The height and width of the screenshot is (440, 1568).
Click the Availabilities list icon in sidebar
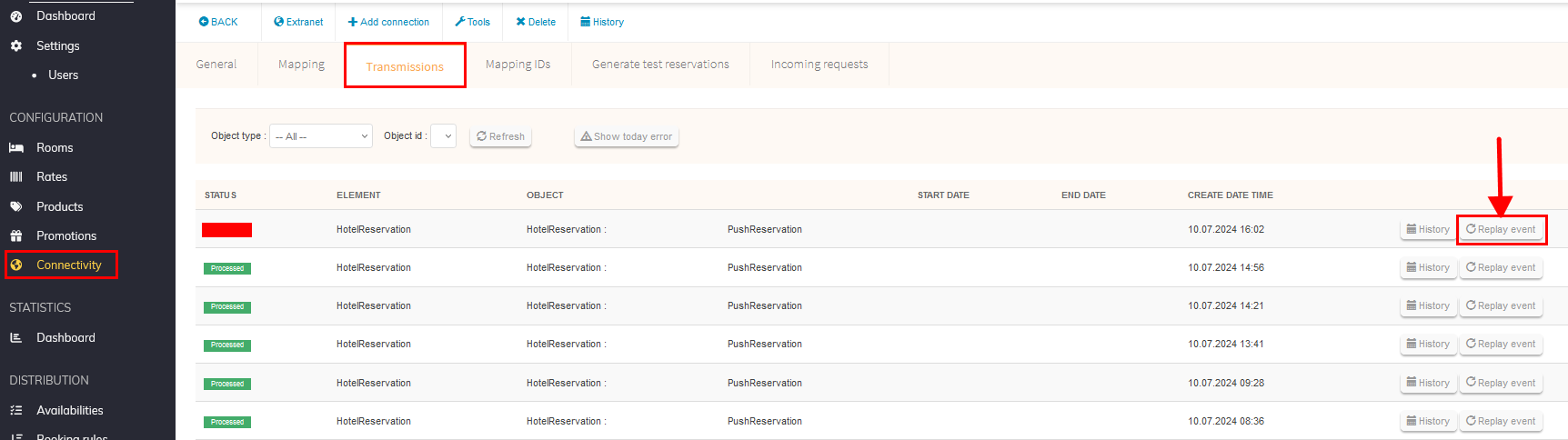[16, 410]
